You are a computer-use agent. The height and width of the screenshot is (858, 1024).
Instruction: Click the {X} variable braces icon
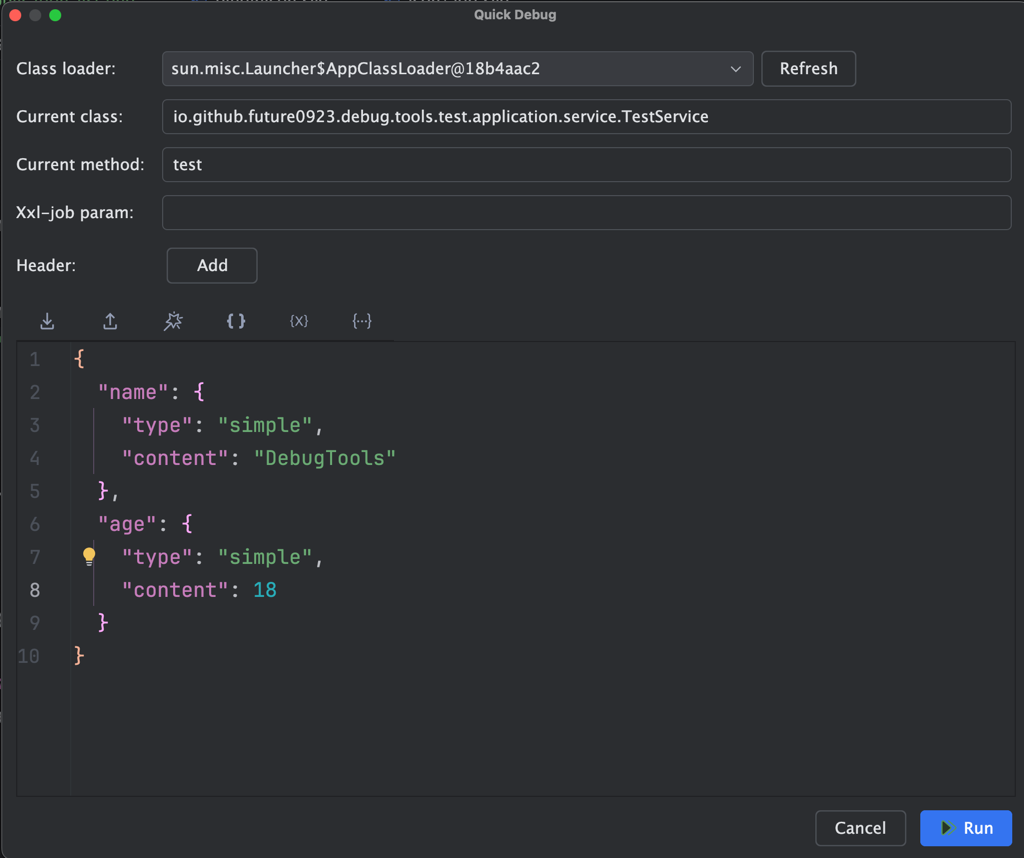tap(298, 321)
